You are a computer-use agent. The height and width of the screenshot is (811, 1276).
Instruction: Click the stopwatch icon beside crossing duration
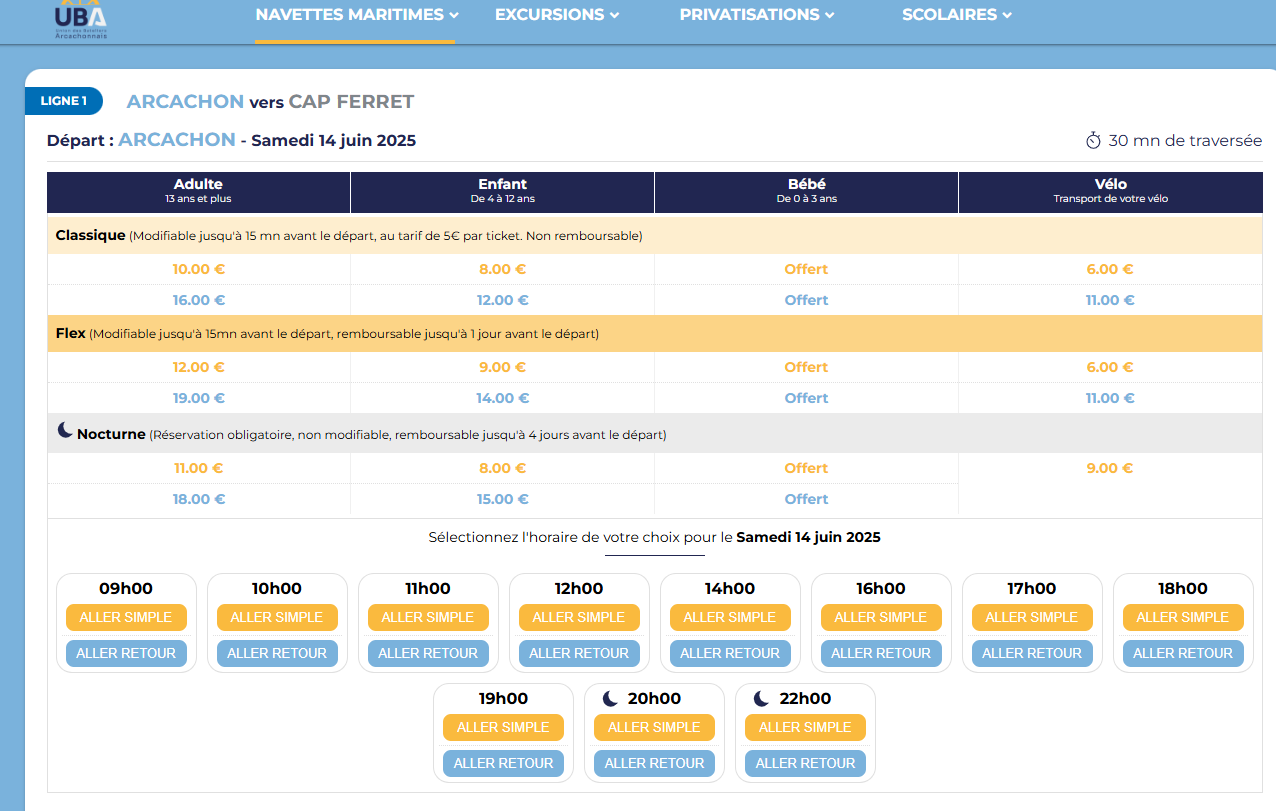point(1093,141)
